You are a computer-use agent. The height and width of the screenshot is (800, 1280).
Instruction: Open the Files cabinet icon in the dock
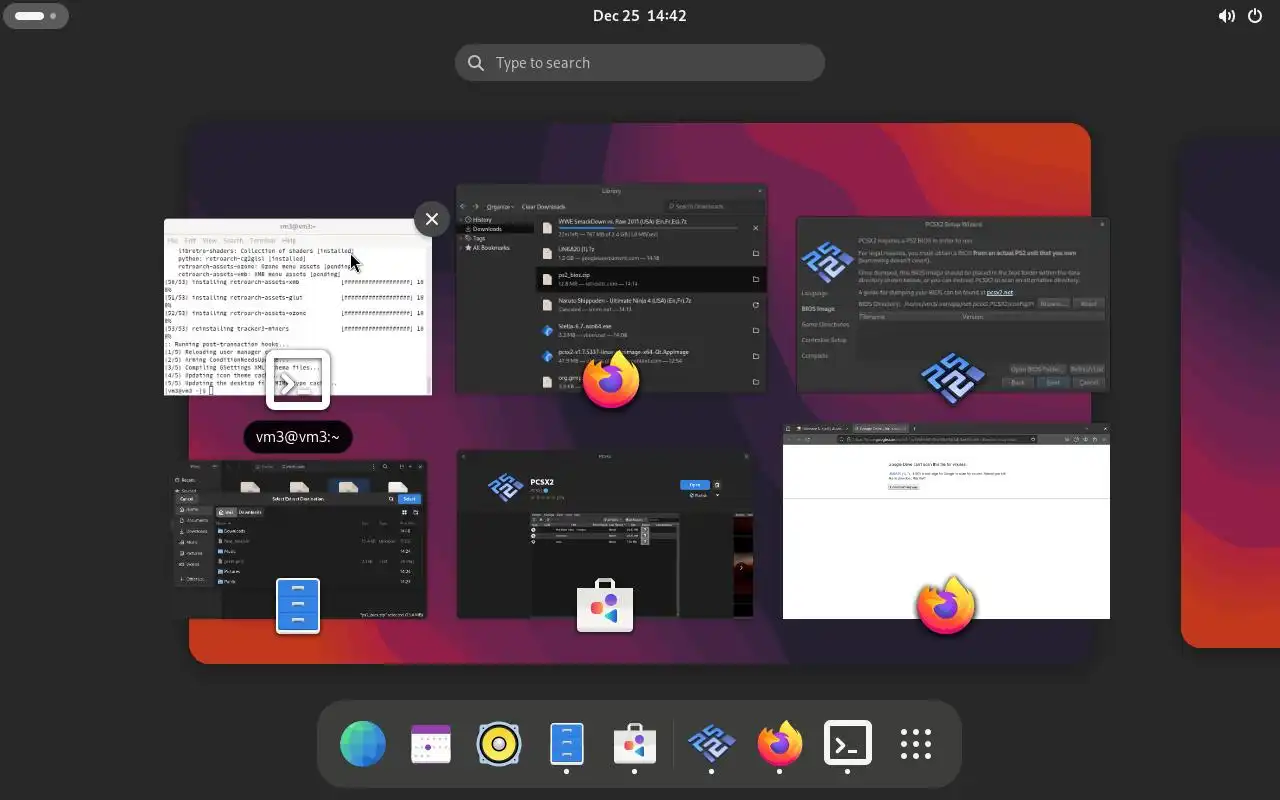point(567,744)
